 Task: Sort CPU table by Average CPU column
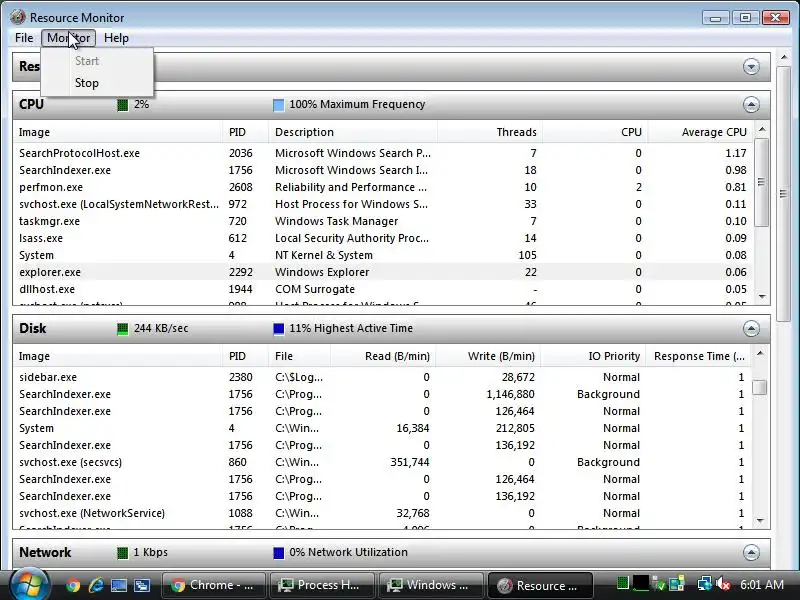(701, 132)
